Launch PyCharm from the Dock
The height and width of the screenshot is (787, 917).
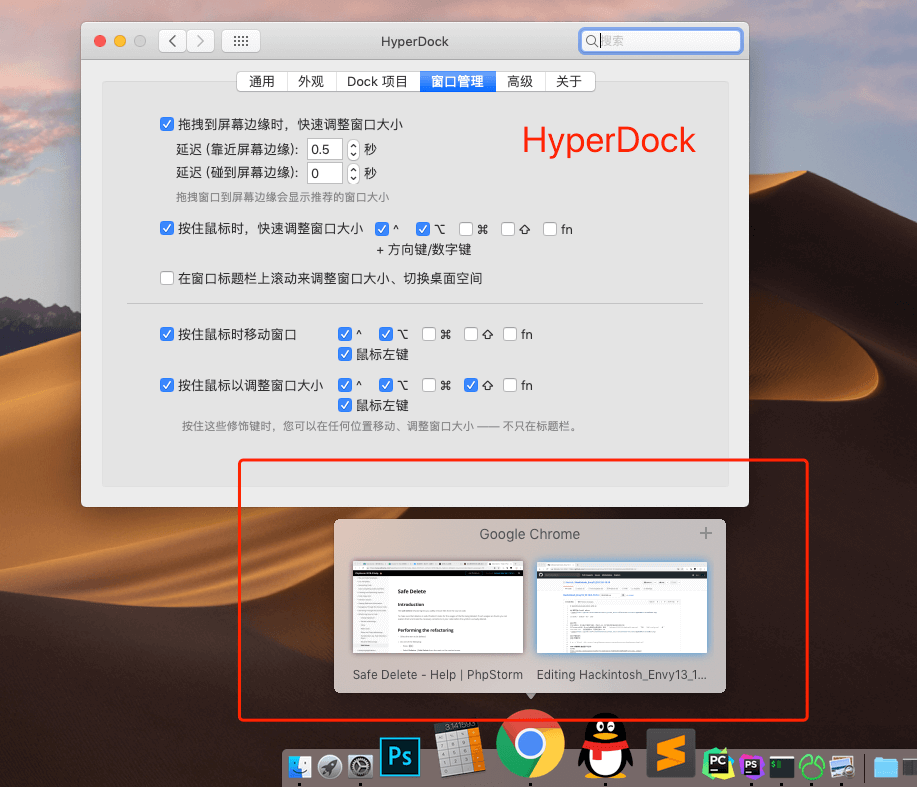(718, 765)
